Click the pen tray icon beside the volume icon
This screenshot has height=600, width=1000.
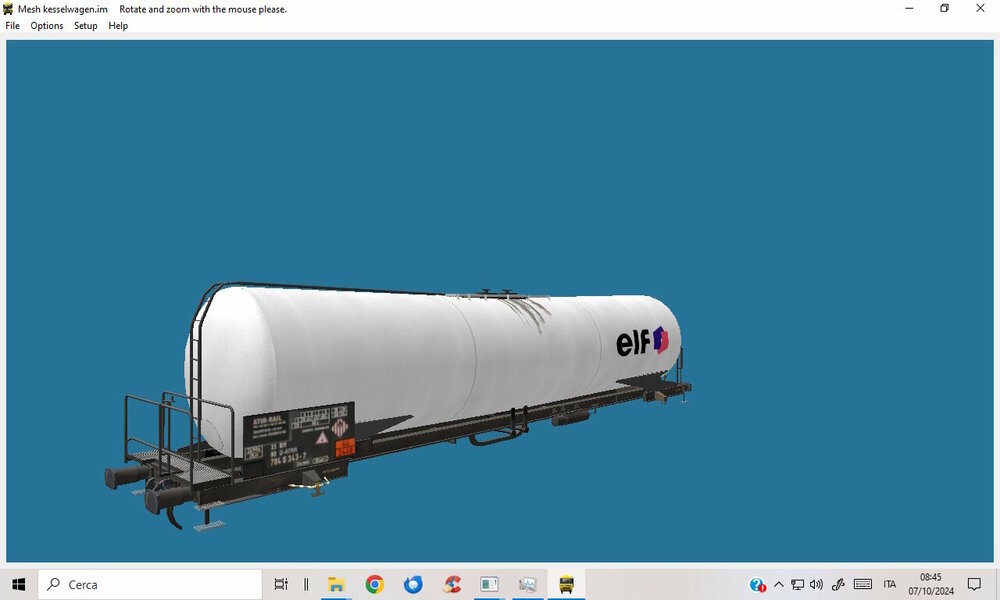pos(838,584)
